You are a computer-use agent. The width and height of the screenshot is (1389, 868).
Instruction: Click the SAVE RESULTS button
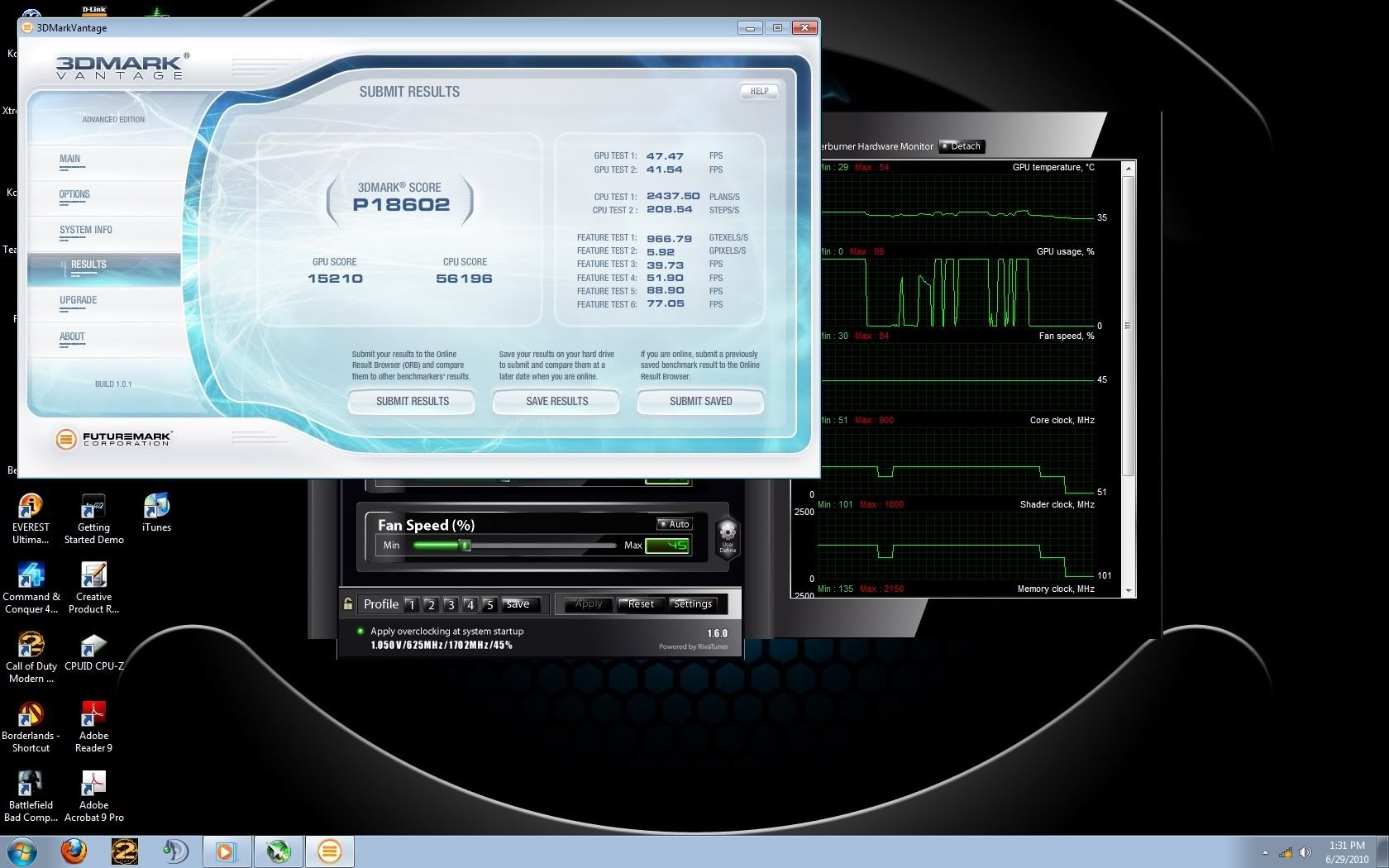(556, 401)
